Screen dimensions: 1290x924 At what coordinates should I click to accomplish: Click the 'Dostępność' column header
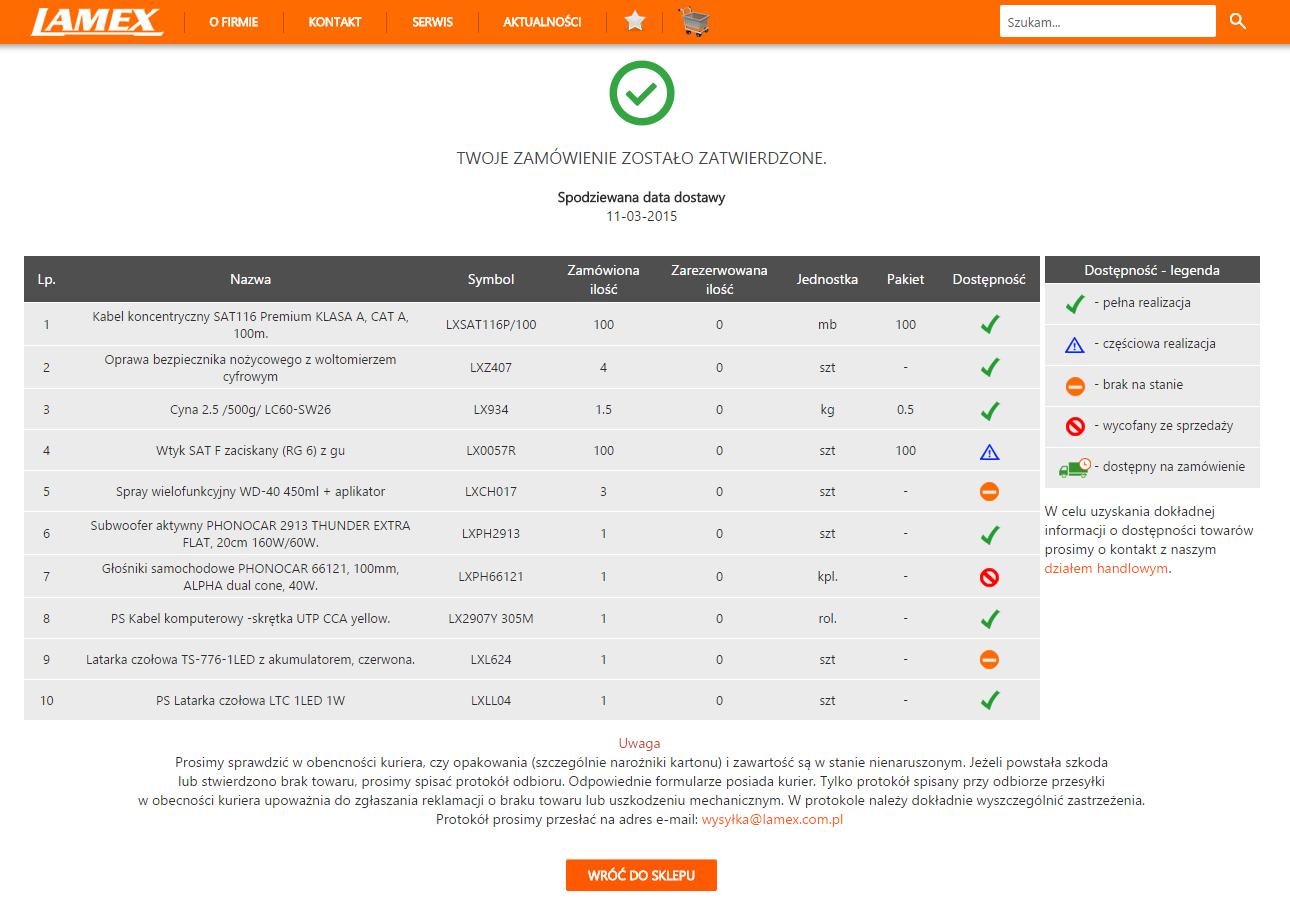click(x=989, y=280)
